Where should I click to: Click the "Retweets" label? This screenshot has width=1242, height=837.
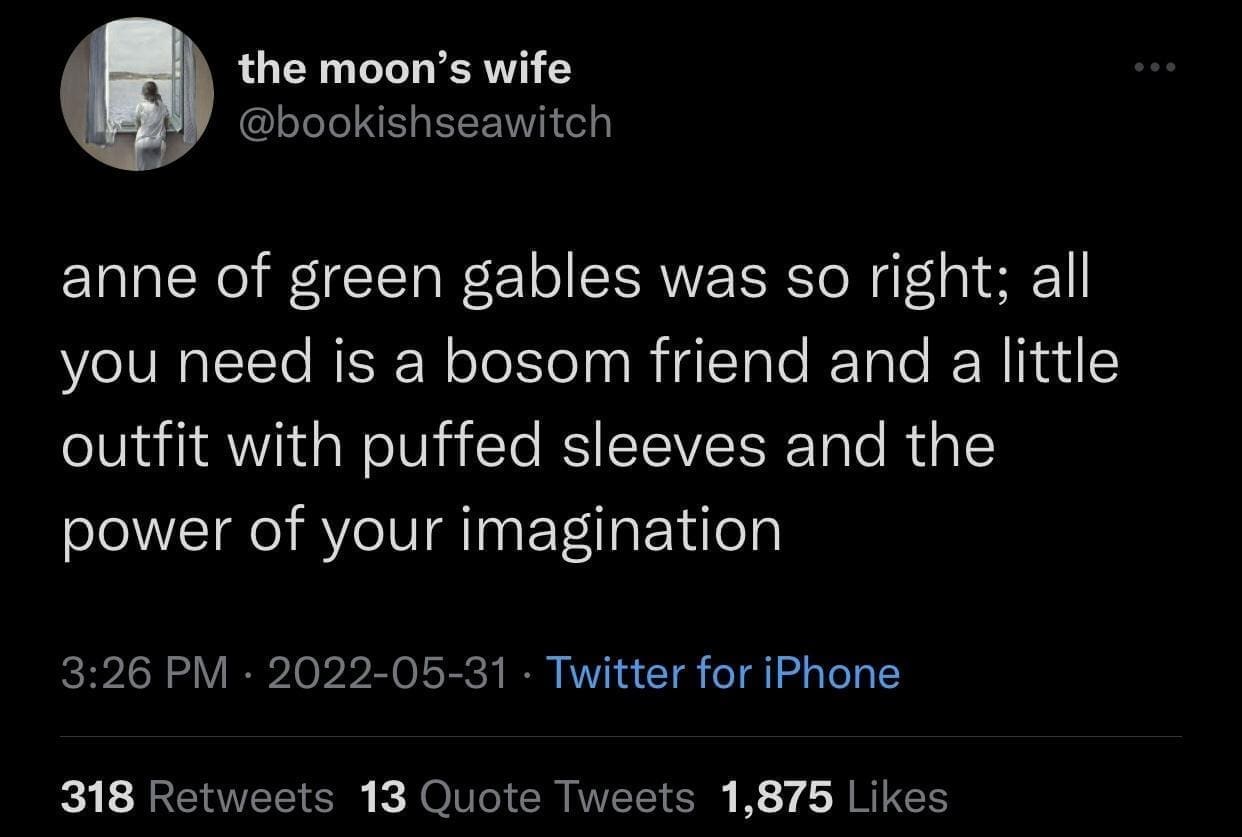coord(240,797)
